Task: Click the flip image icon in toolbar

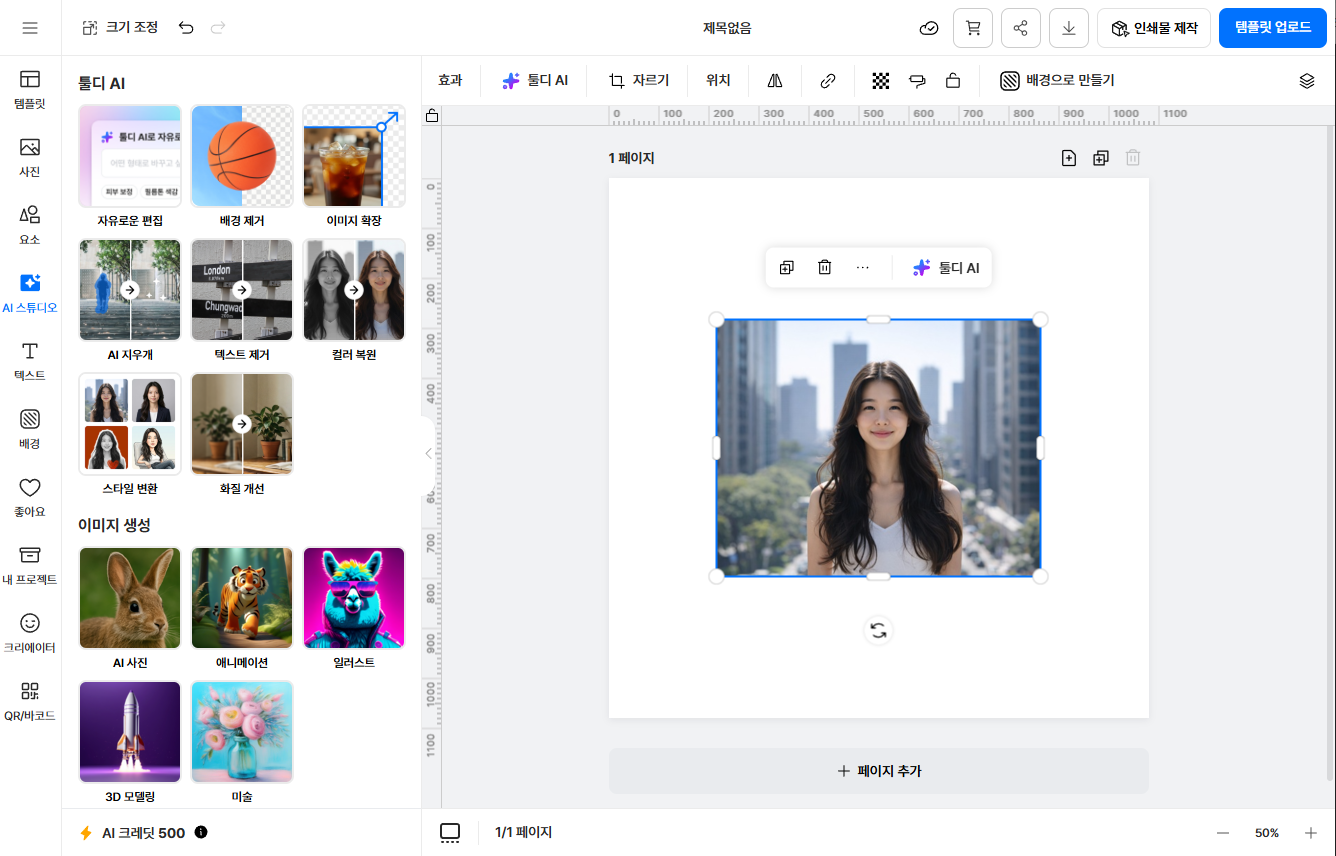Action: pyautogui.click(x=775, y=81)
